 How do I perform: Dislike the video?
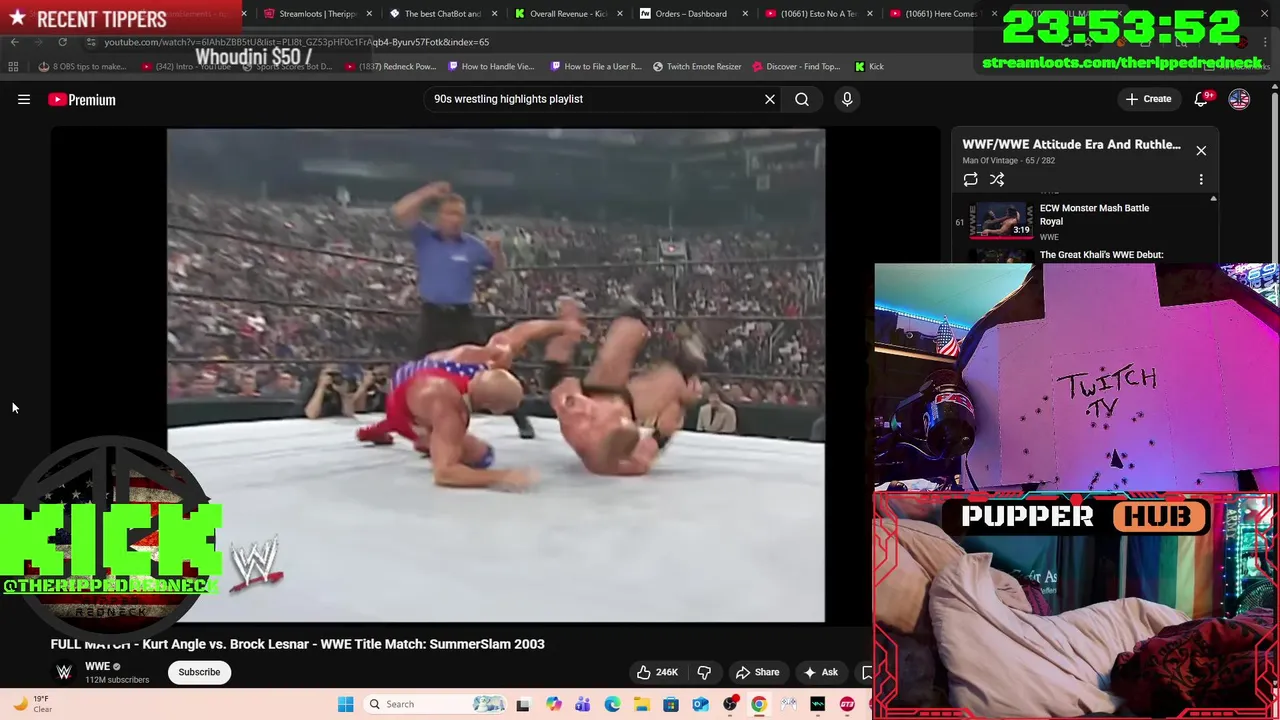pyautogui.click(x=704, y=672)
